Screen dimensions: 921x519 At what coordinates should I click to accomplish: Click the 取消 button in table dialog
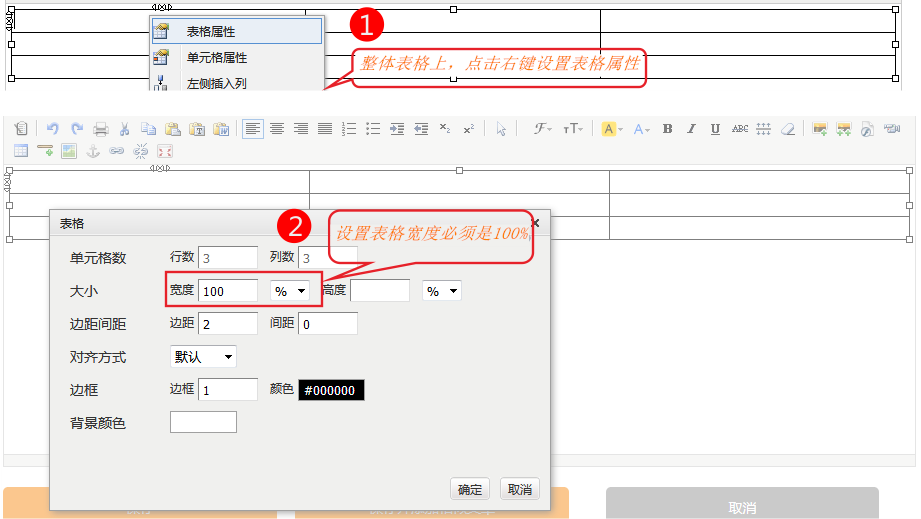(520, 489)
